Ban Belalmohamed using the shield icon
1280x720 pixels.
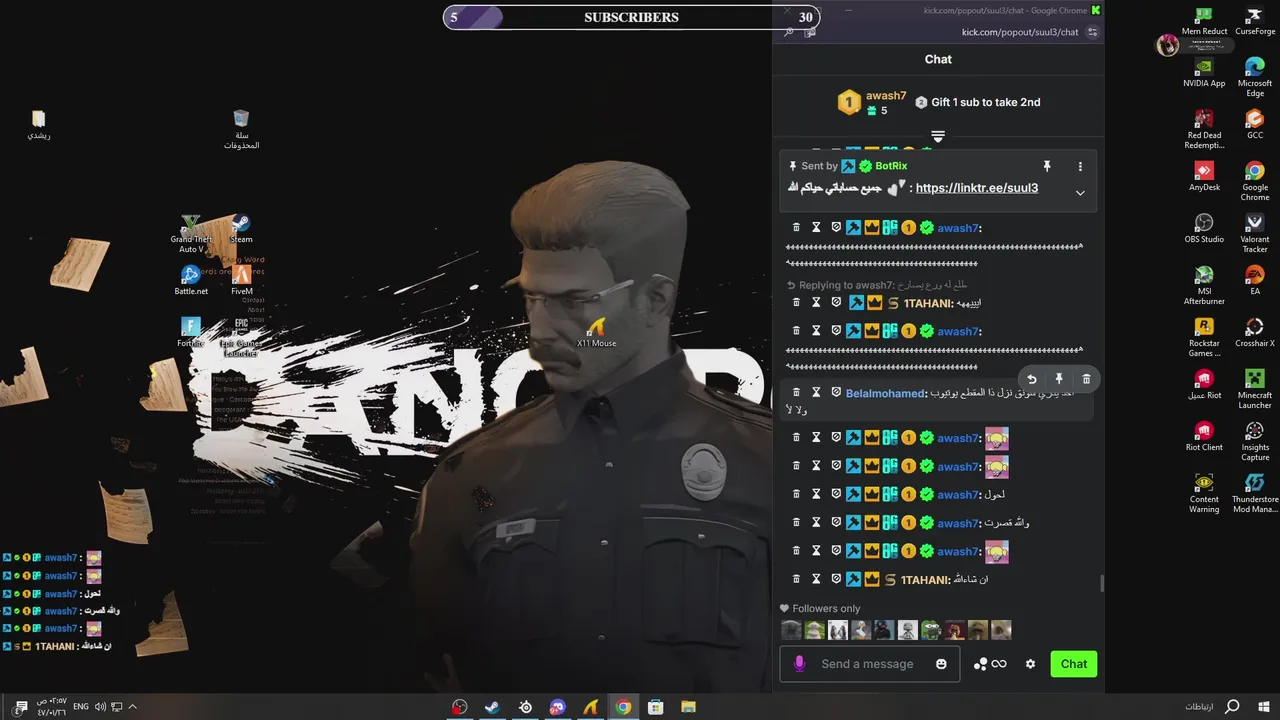[x=836, y=392]
